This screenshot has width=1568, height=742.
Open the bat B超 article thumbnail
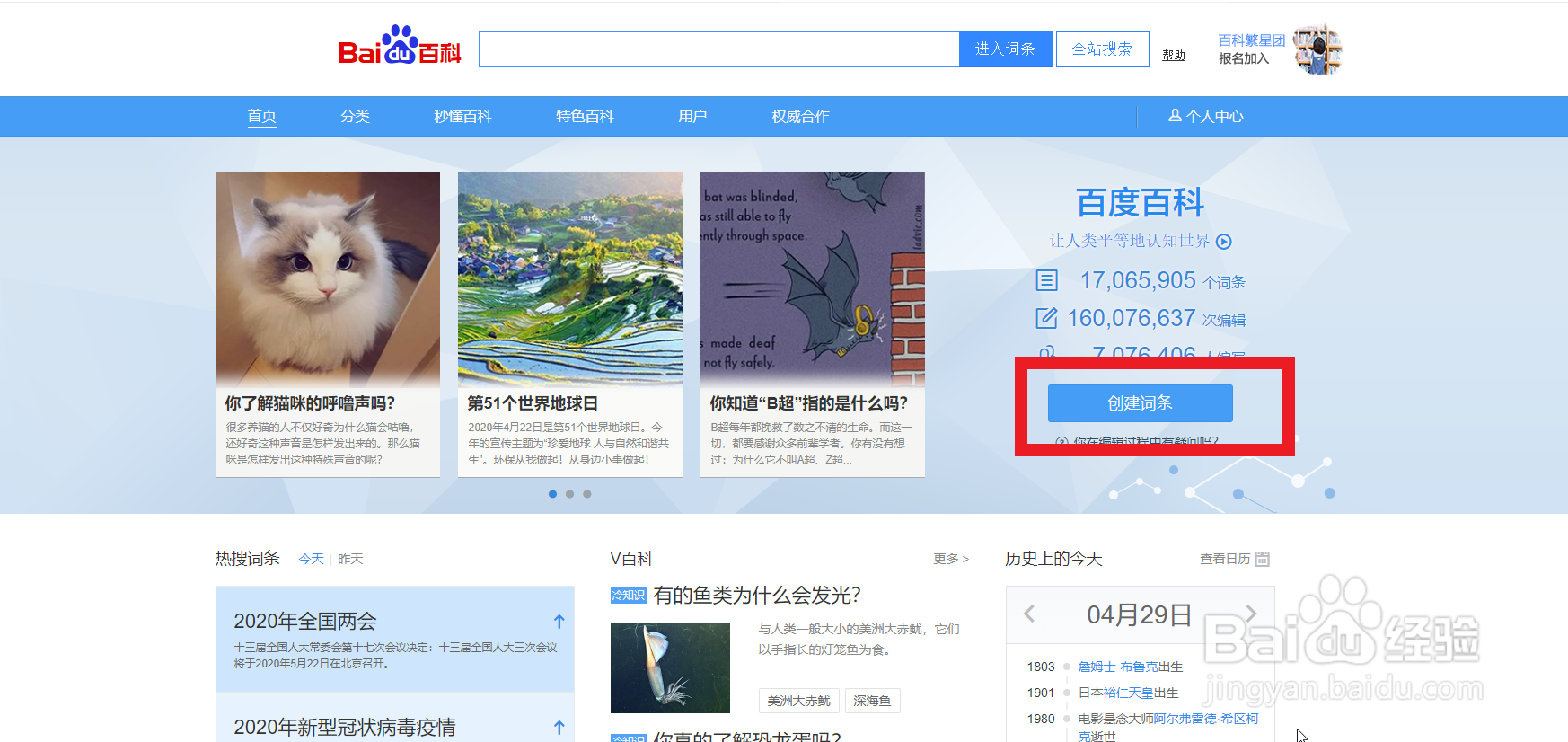[x=813, y=279]
